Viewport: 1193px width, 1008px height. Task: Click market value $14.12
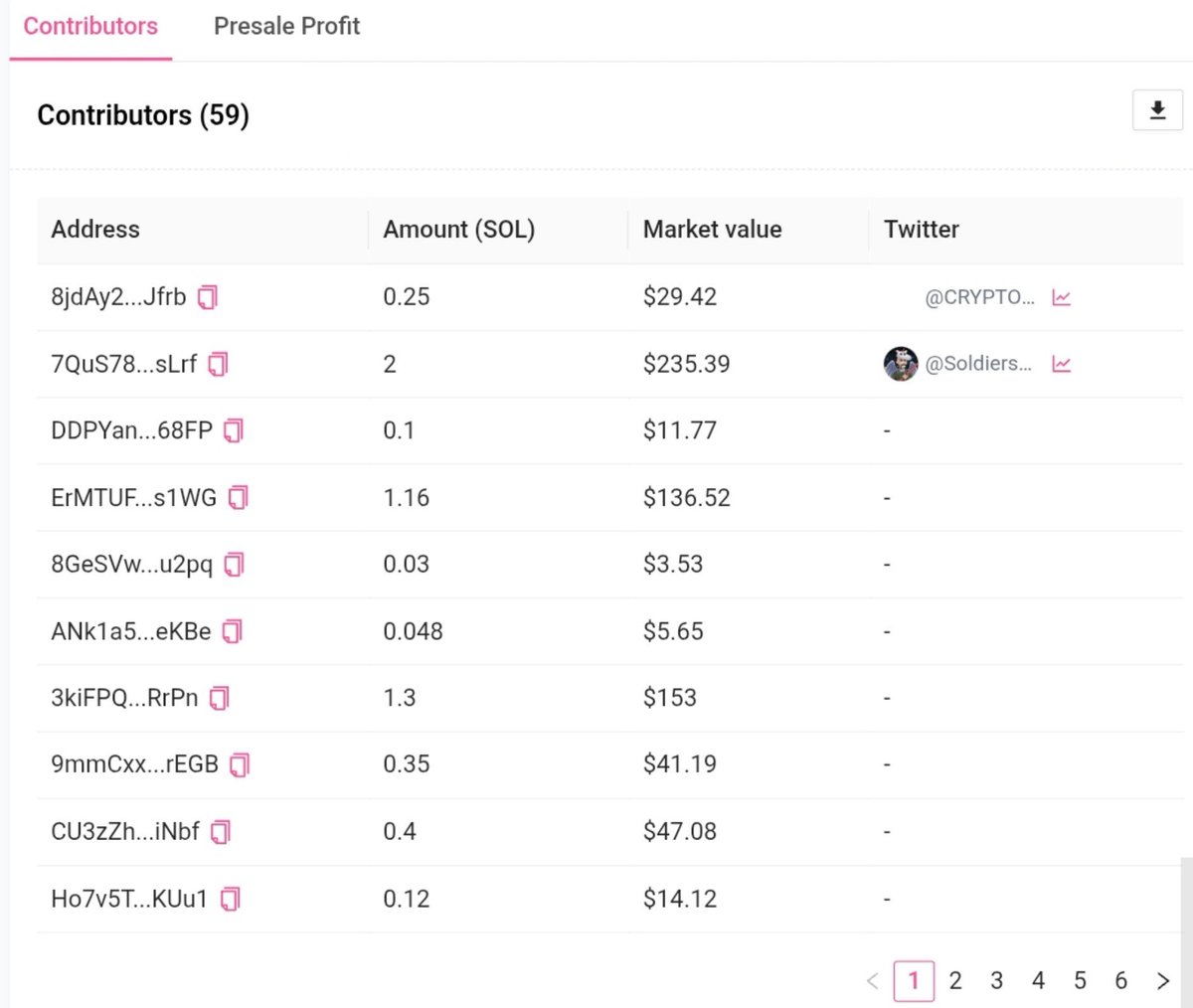tap(680, 899)
